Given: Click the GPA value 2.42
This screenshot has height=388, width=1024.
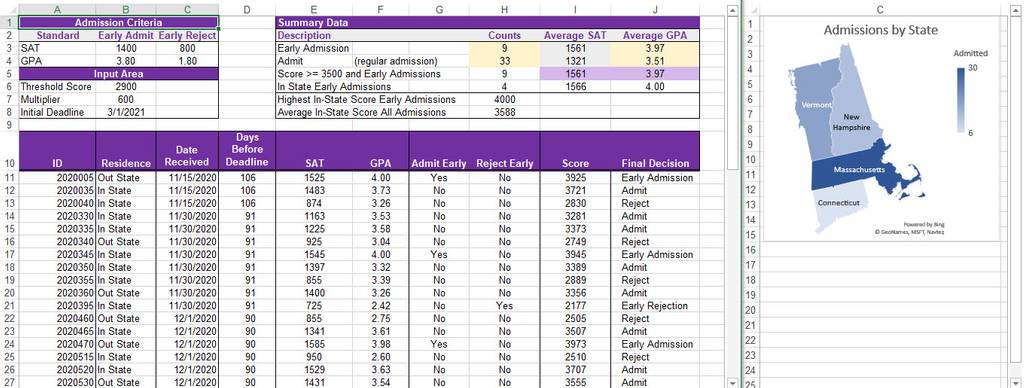Looking at the screenshot, I should 380,306.
